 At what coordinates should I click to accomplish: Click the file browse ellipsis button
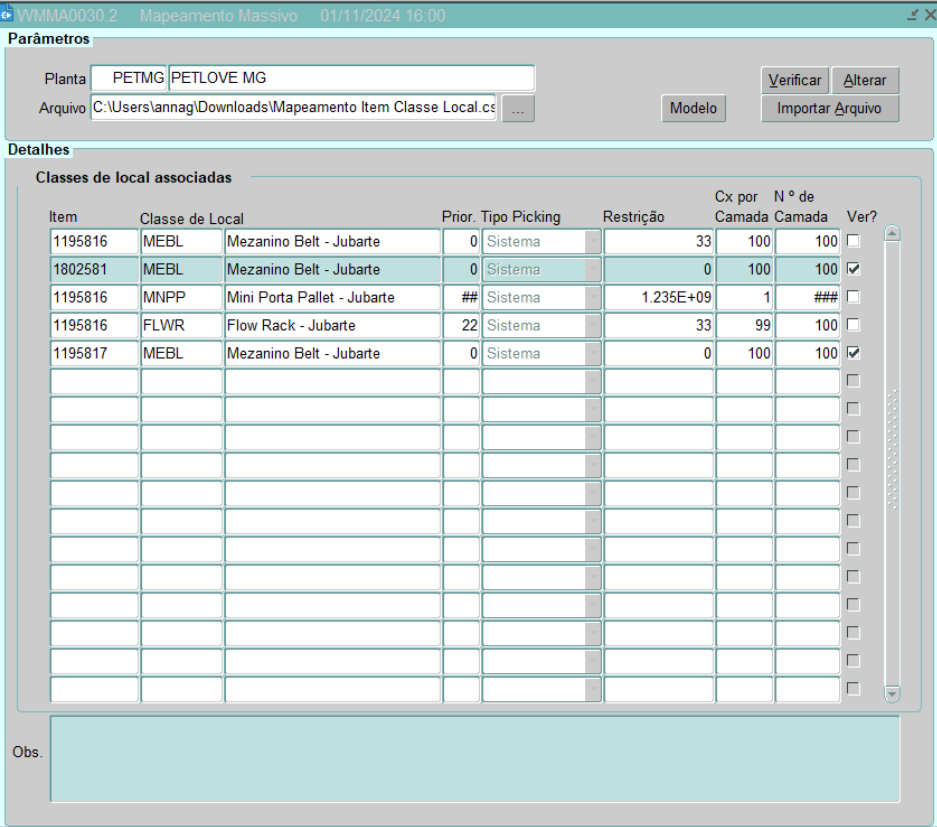517,109
